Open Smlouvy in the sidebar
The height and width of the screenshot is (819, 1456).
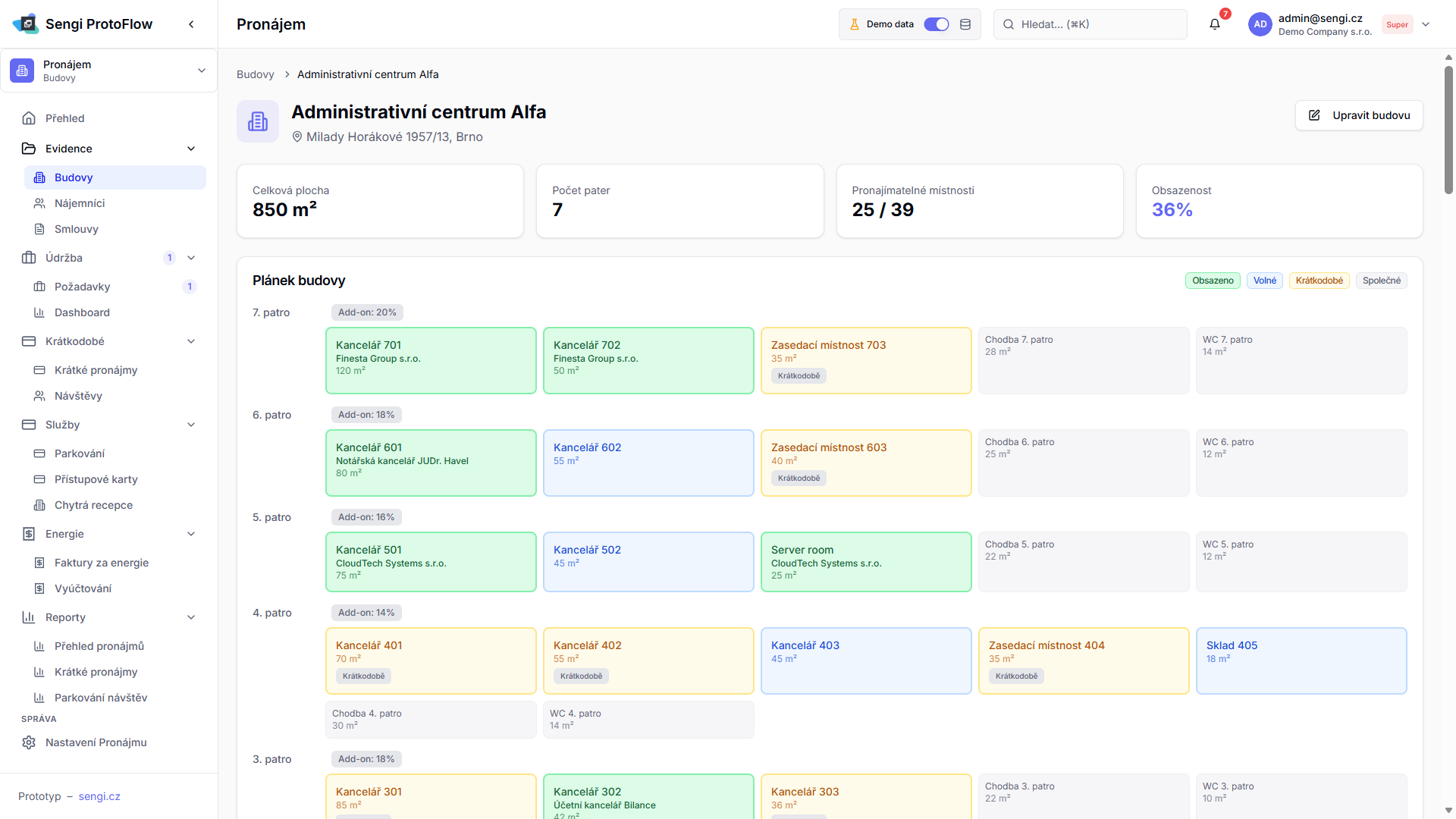[x=77, y=229]
